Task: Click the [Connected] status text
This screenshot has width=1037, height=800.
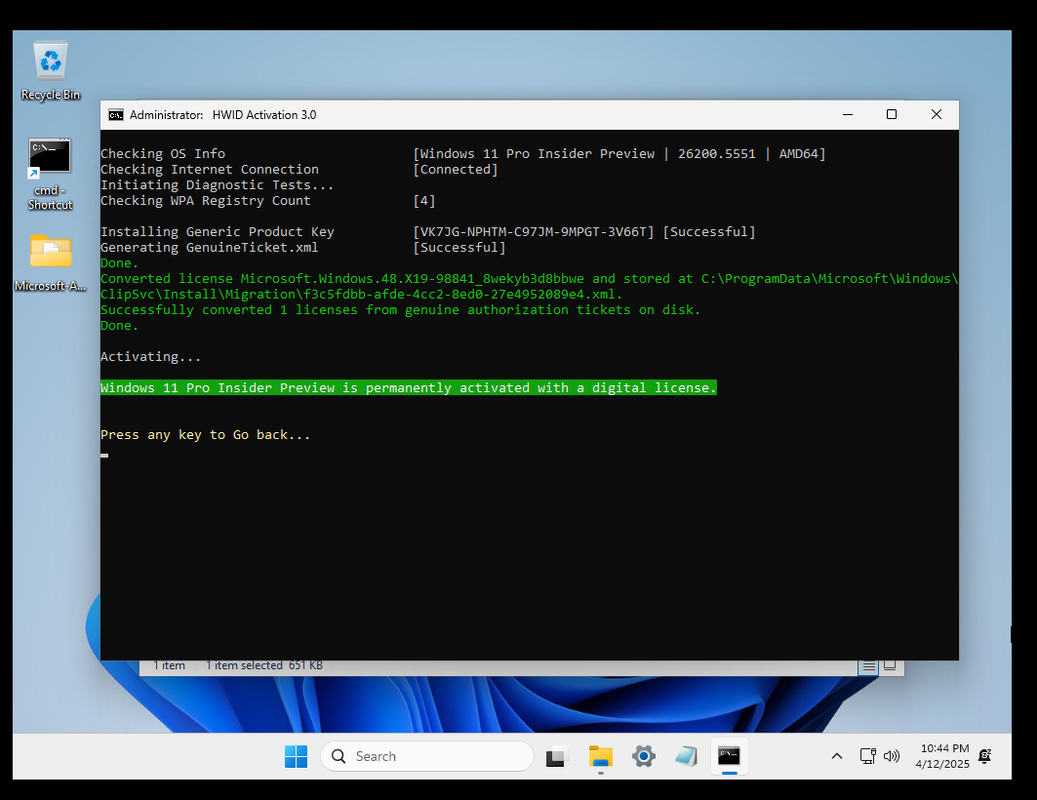Action: (456, 170)
